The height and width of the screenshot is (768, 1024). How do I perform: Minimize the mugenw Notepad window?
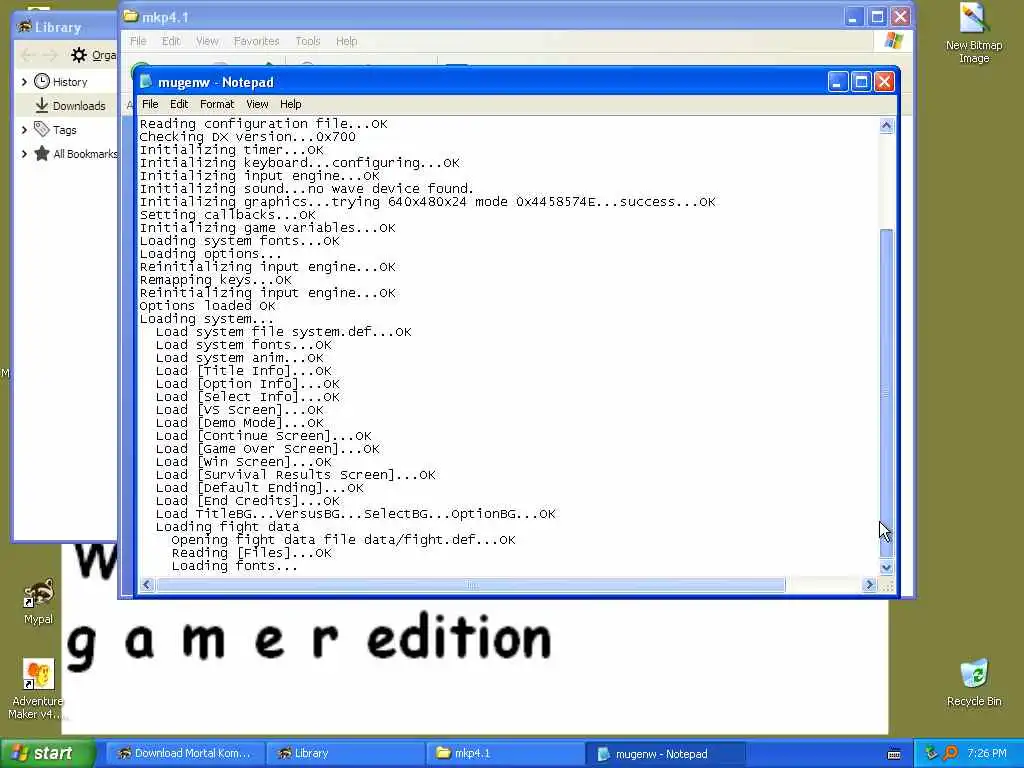point(838,82)
